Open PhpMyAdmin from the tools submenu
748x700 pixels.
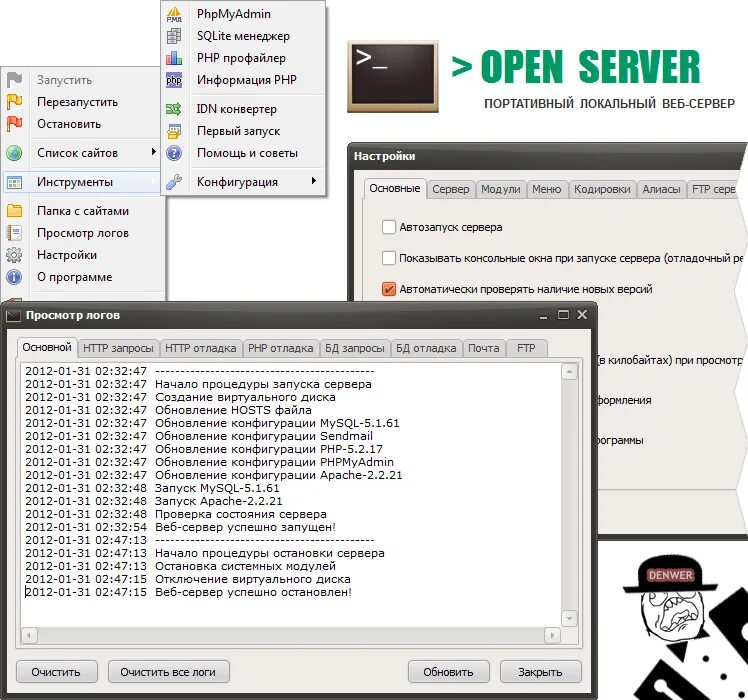234,14
